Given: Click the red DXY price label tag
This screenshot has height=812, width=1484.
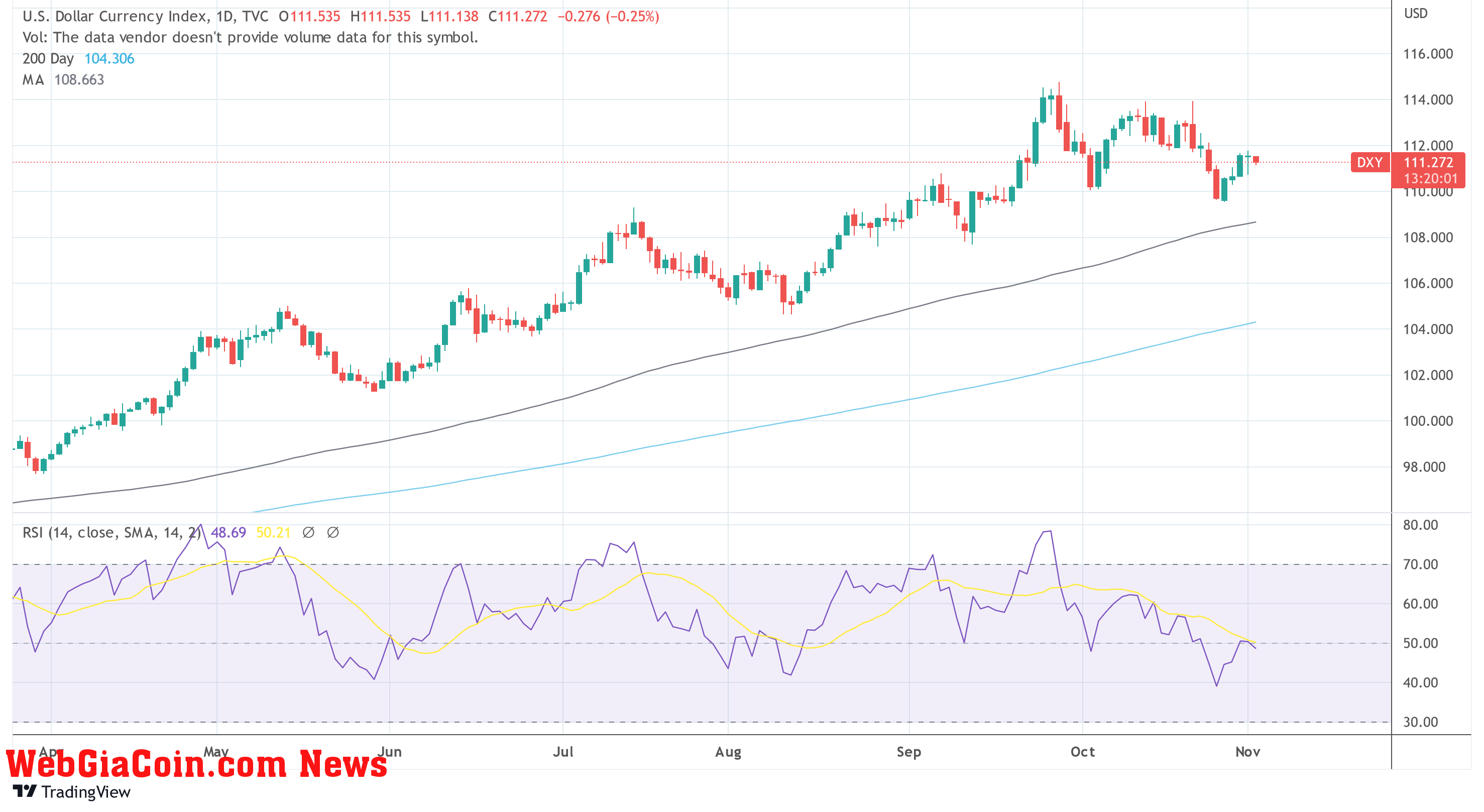Looking at the screenshot, I should click(x=1370, y=162).
